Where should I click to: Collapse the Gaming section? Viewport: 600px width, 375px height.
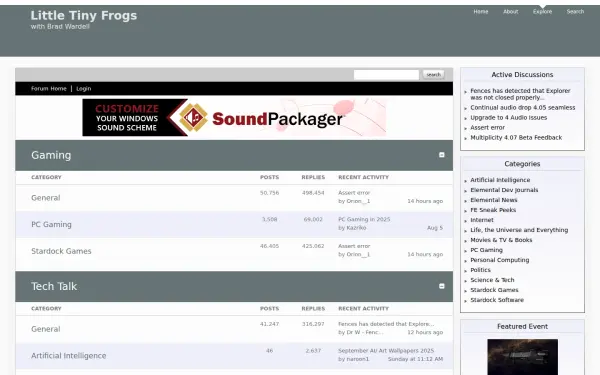(442, 155)
